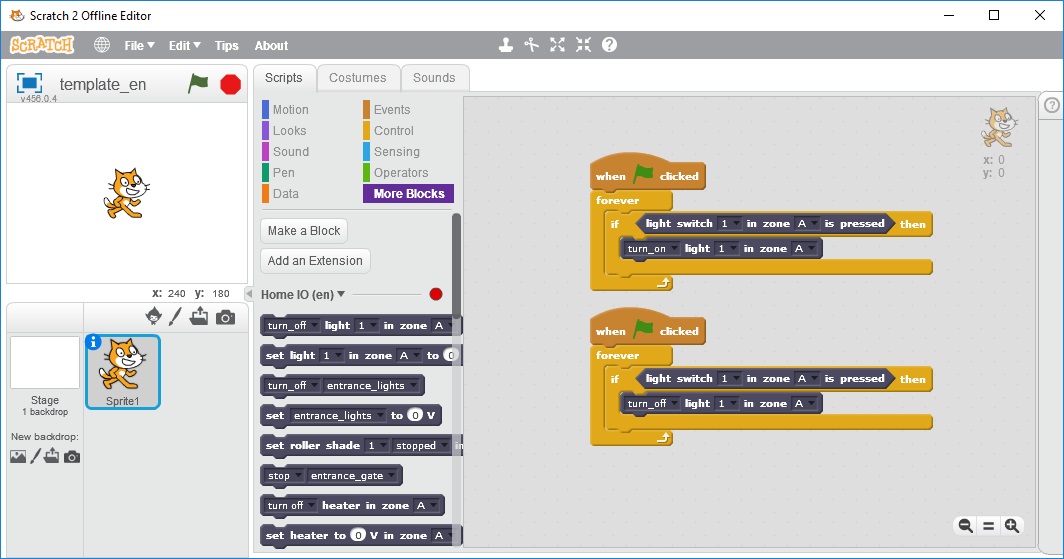Click the Make a Block button

pos(304,231)
